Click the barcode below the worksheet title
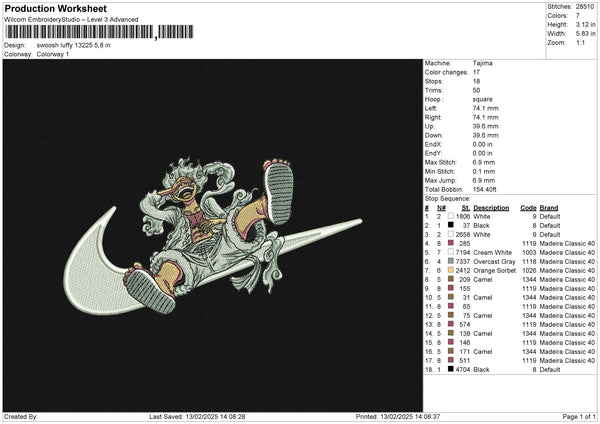The image size is (600, 424). pos(78,33)
